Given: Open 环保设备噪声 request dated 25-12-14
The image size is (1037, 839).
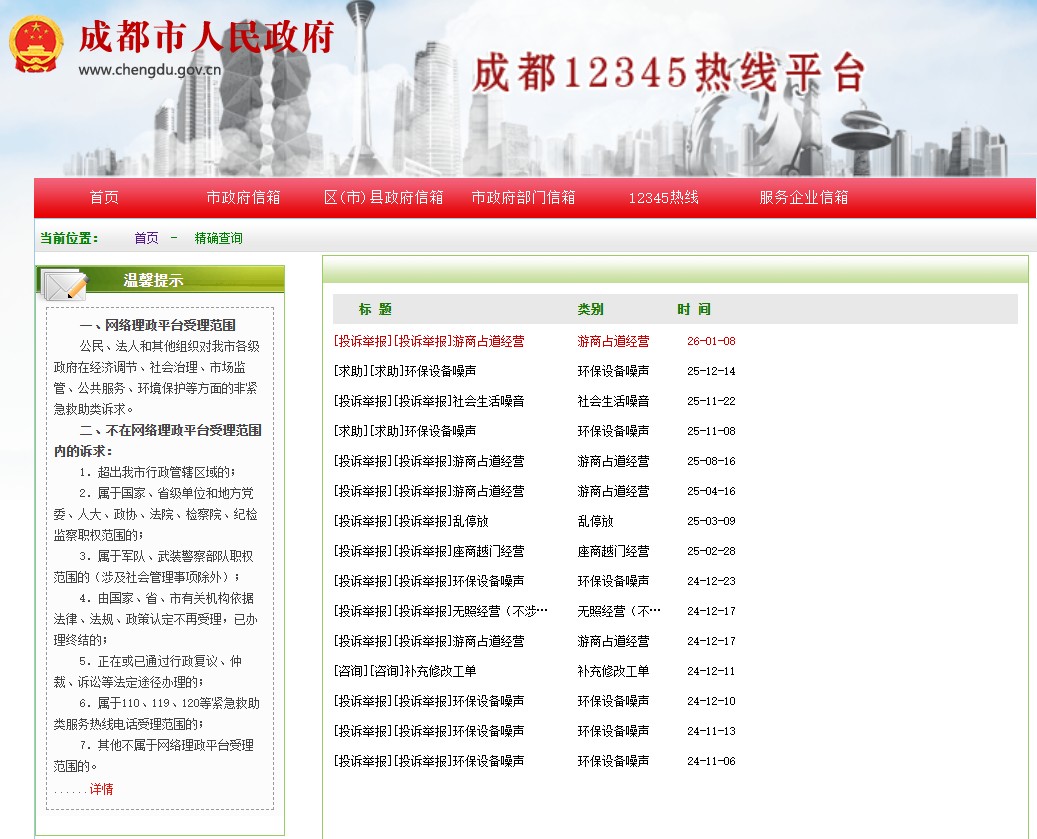Looking at the screenshot, I should [x=405, y=371].
